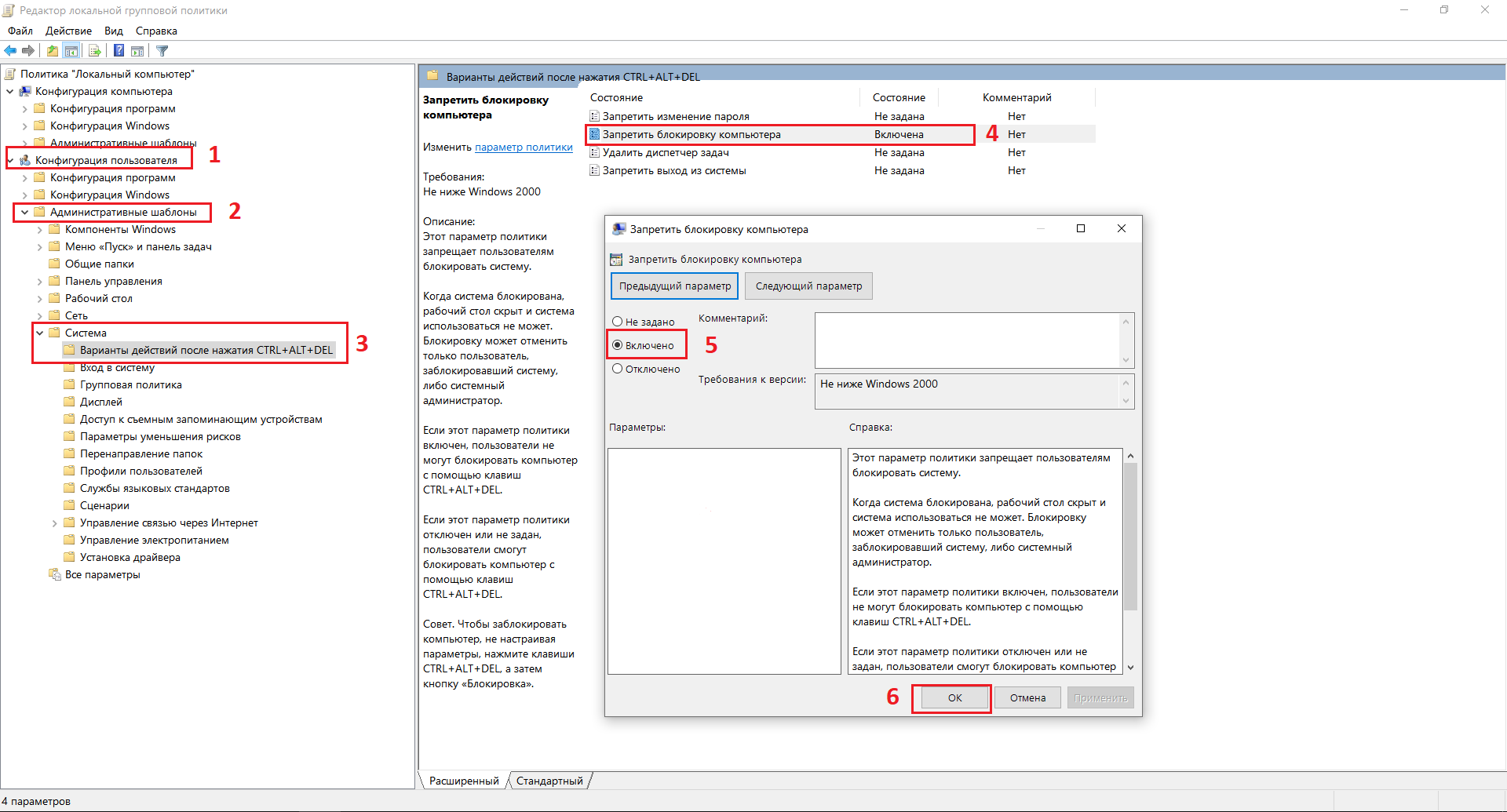Expand the Рабочий стол node
The height and width of the screenshot is (812, 1507).
tap(40, 298)
